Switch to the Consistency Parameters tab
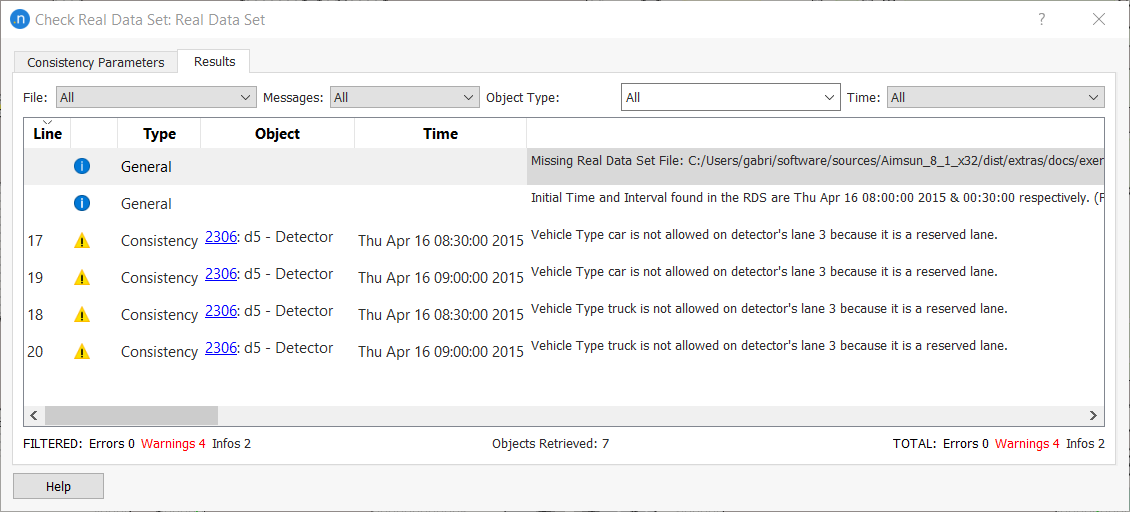Screen dimensions: 1130x512 click(96, 63)
